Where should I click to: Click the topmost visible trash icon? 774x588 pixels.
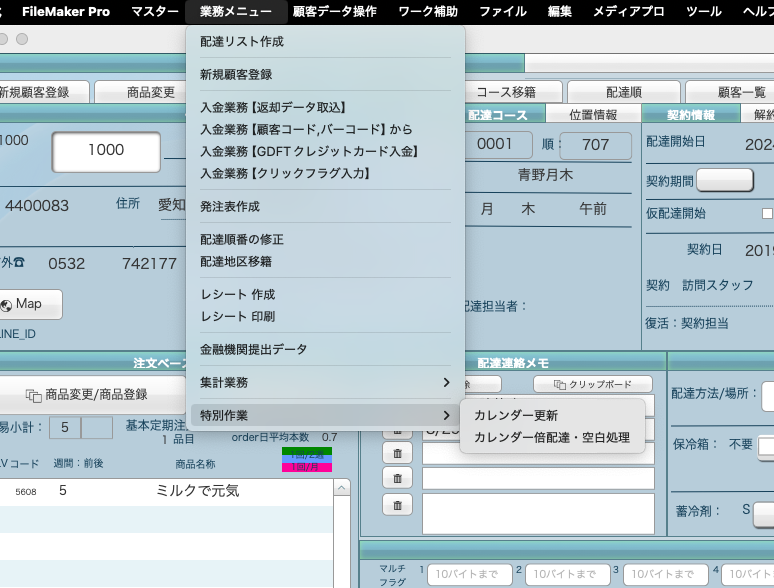coord(397,428)
